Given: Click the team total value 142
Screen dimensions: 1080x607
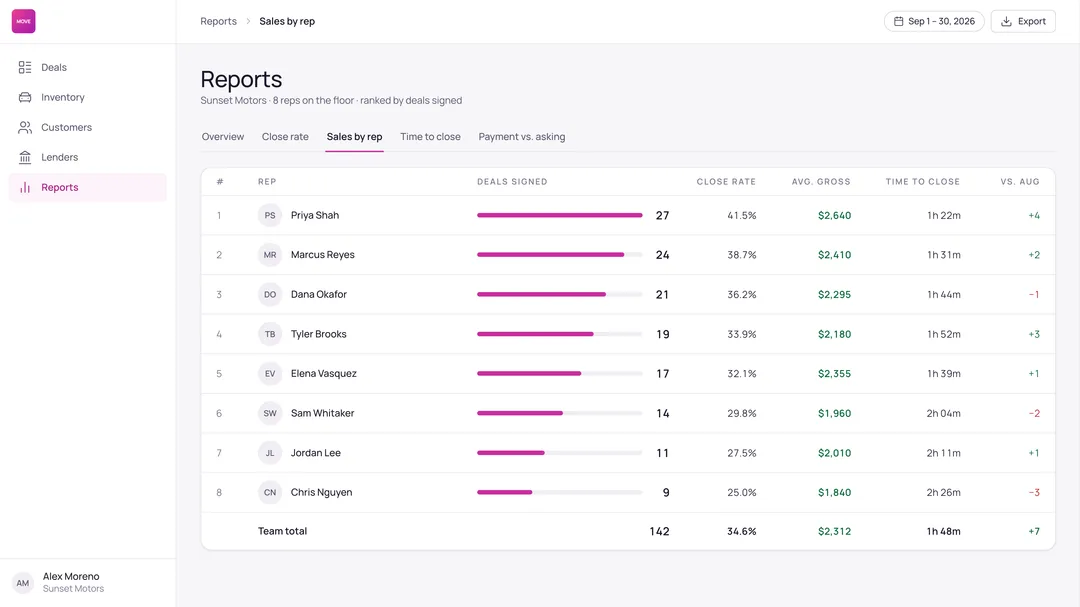Looking at the screenshot, I should coord(659,531).
